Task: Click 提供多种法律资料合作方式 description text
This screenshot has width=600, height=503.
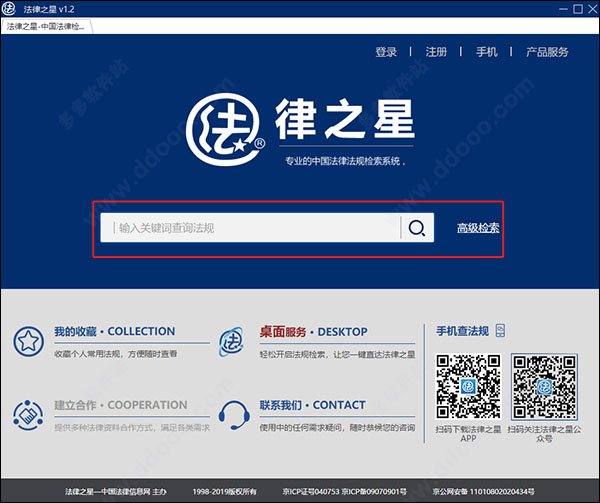Action: coord(132,428)
